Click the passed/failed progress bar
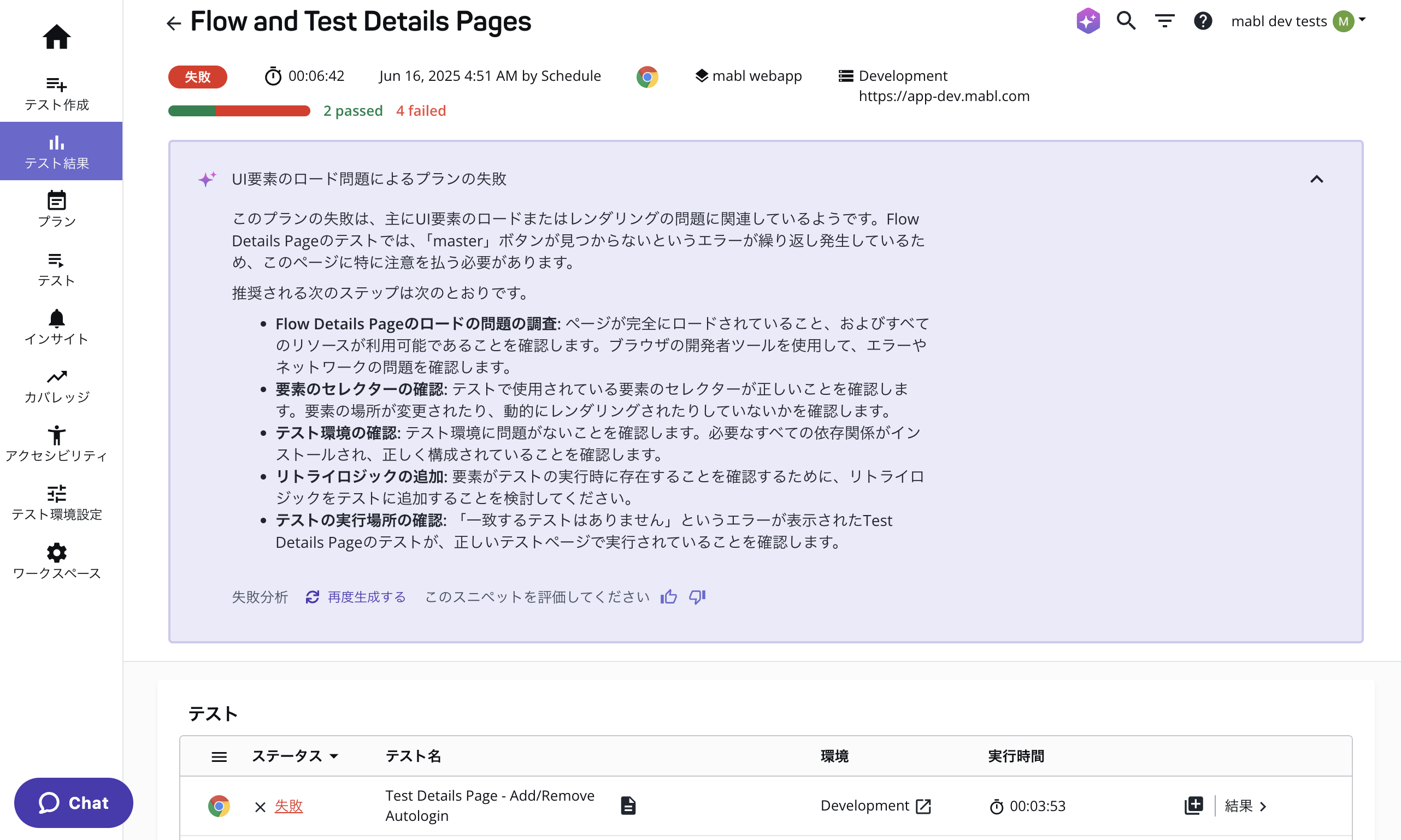 (x=239, y=111)
